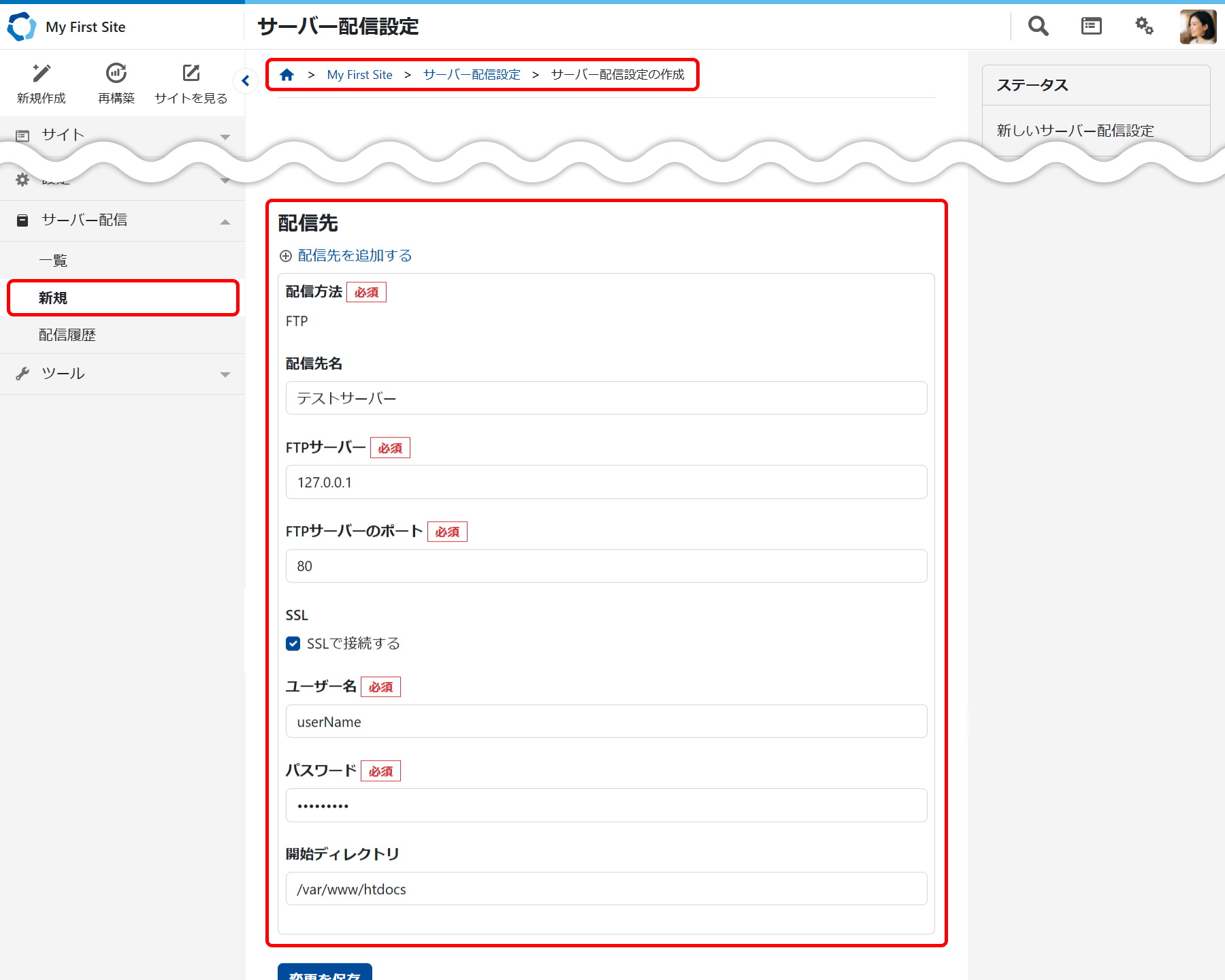Collapse the サーバー配信 sidebar section
This screenshot has width=1225, height=980.
coord(225,221)
